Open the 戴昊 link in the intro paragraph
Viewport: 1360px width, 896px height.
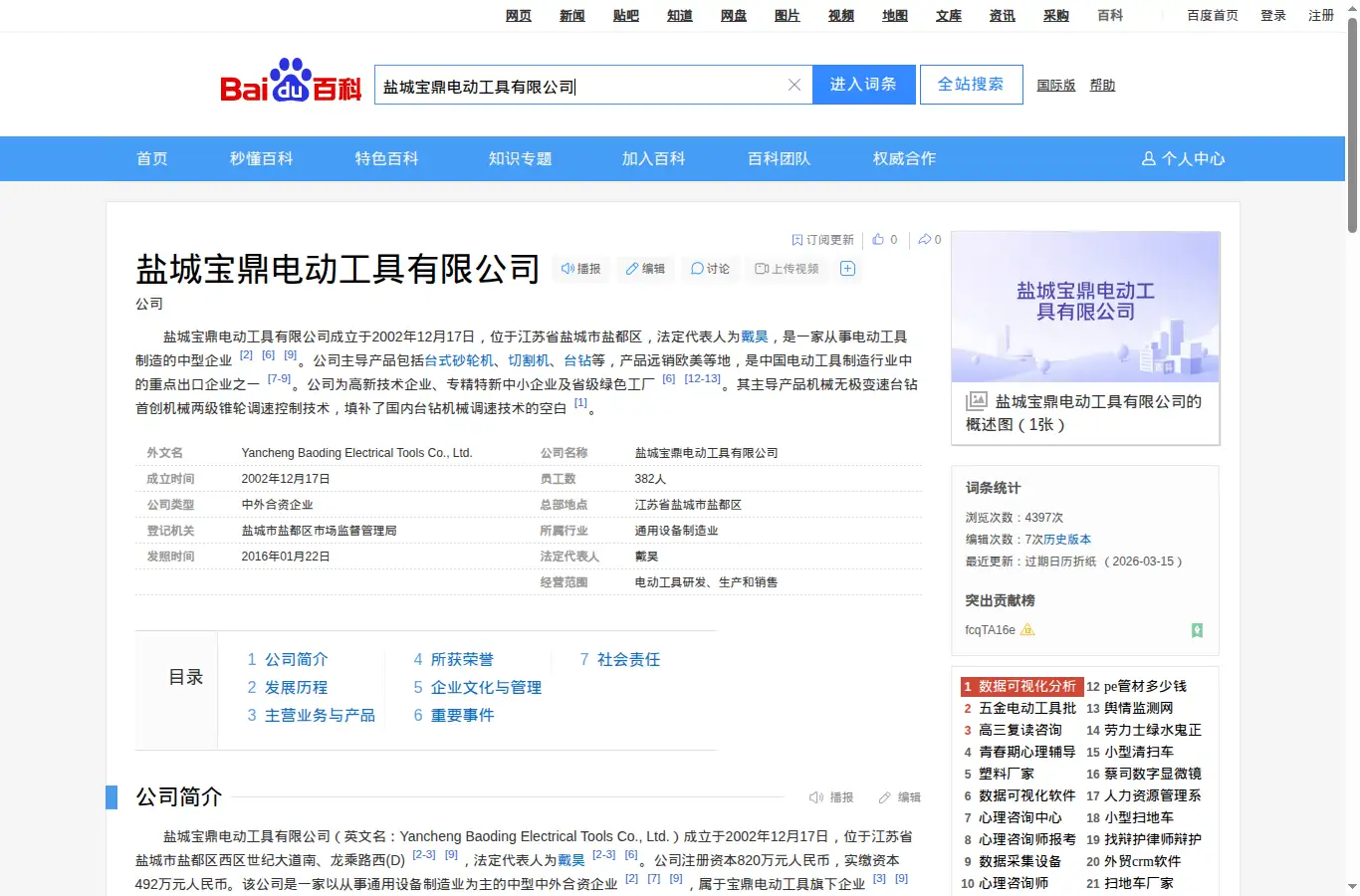pos(755,336)
